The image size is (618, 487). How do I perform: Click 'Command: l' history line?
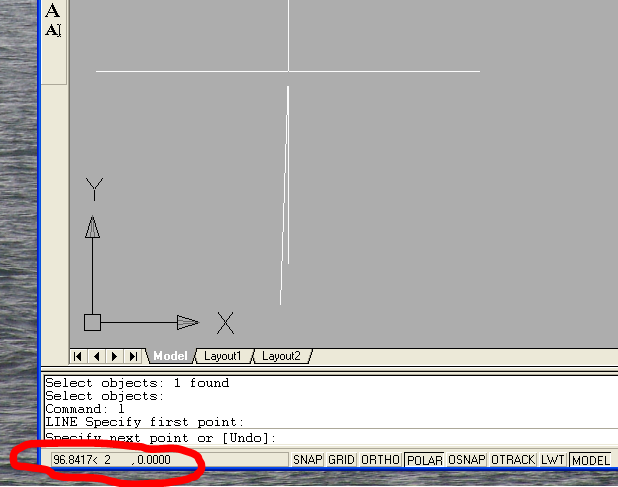coord(85,409)
